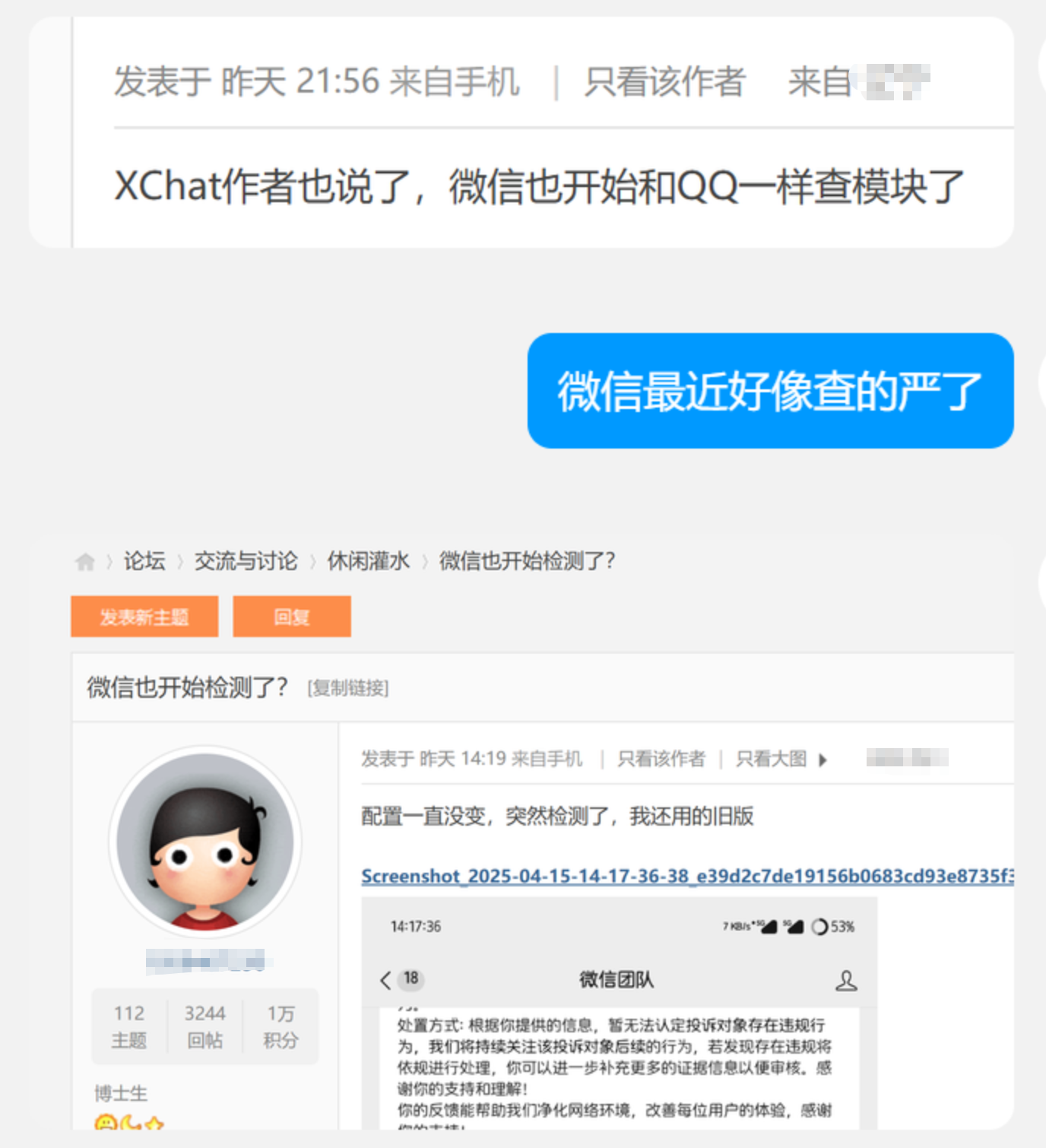The image size is (1046, 1148).
Task: Navigate to the 休闲灌水 board
Action: pos(368,561)
